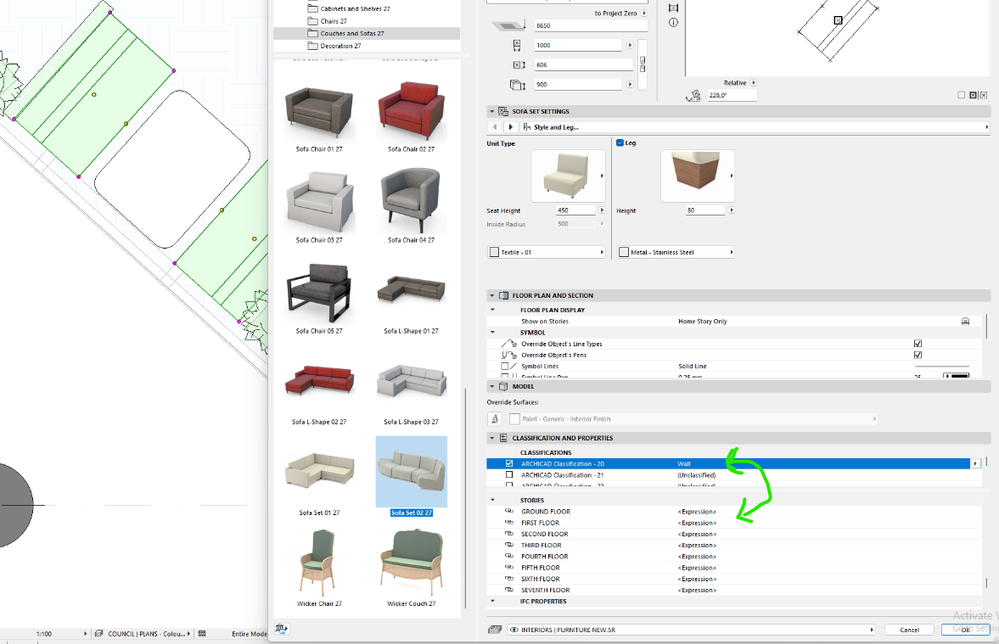Click the rotation angle icon
Screen dimensions: 999x644
[x=693, y=96]
